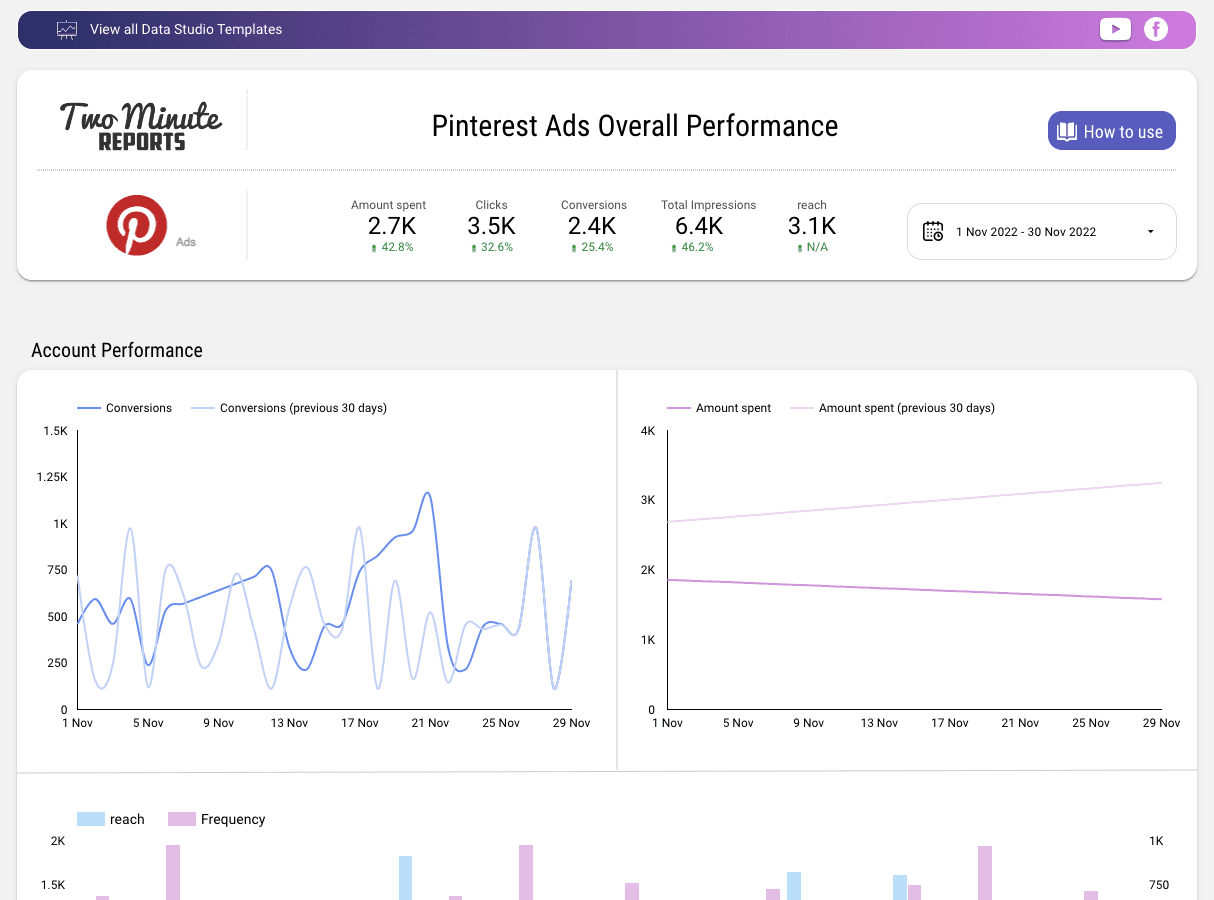Click the Pinterest Ads logo
The image size is (1214, 900).
pyautogui.click(x=138, y=225)
